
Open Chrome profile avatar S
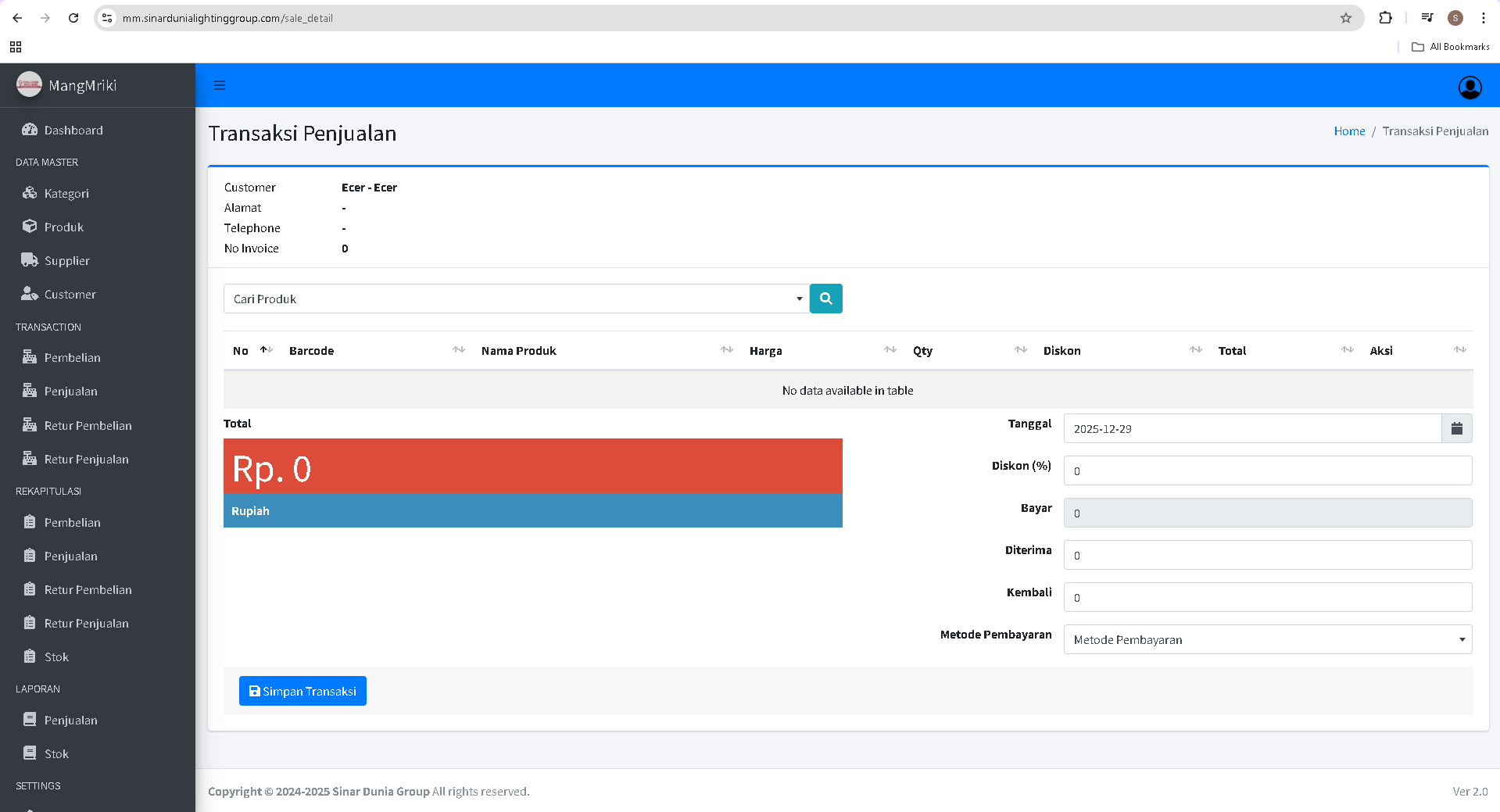pyautogui.click(x=1455, y=18)
